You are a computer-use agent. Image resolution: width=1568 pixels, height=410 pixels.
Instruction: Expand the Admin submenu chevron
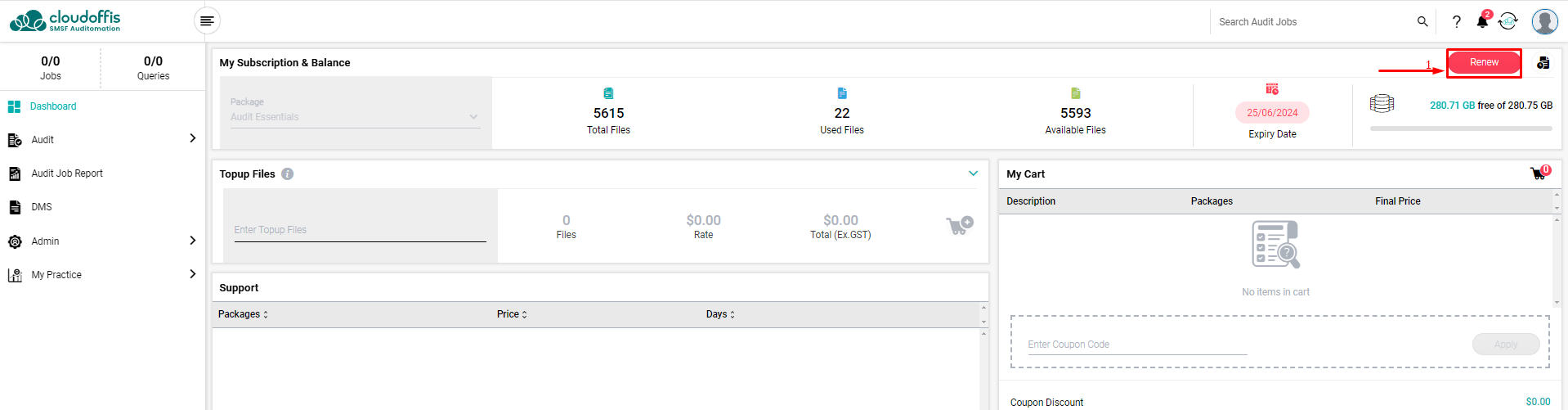click(x=193, y=240)
